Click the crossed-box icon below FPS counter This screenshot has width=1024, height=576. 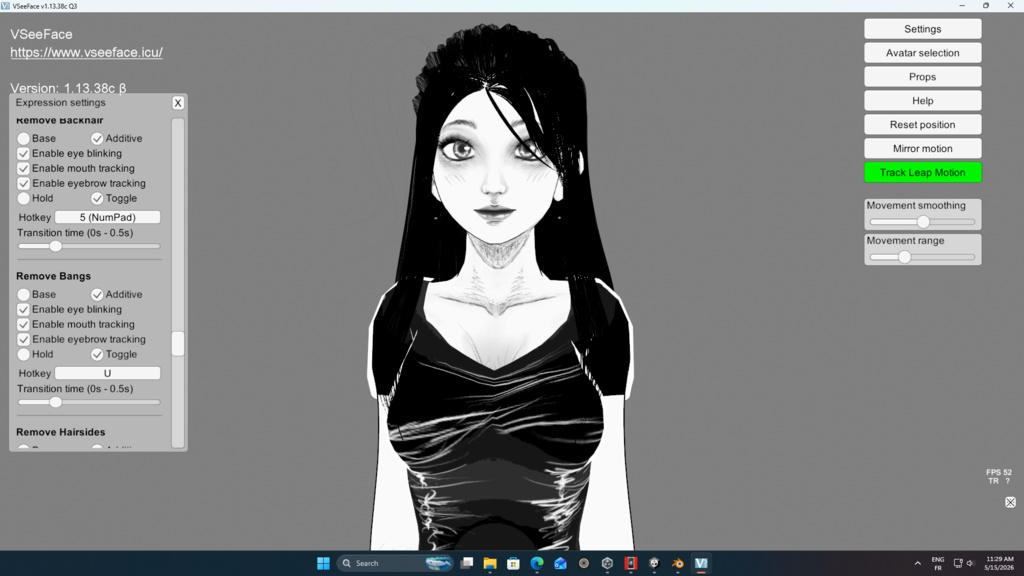pyautogui.click(x=1010, y=502)
